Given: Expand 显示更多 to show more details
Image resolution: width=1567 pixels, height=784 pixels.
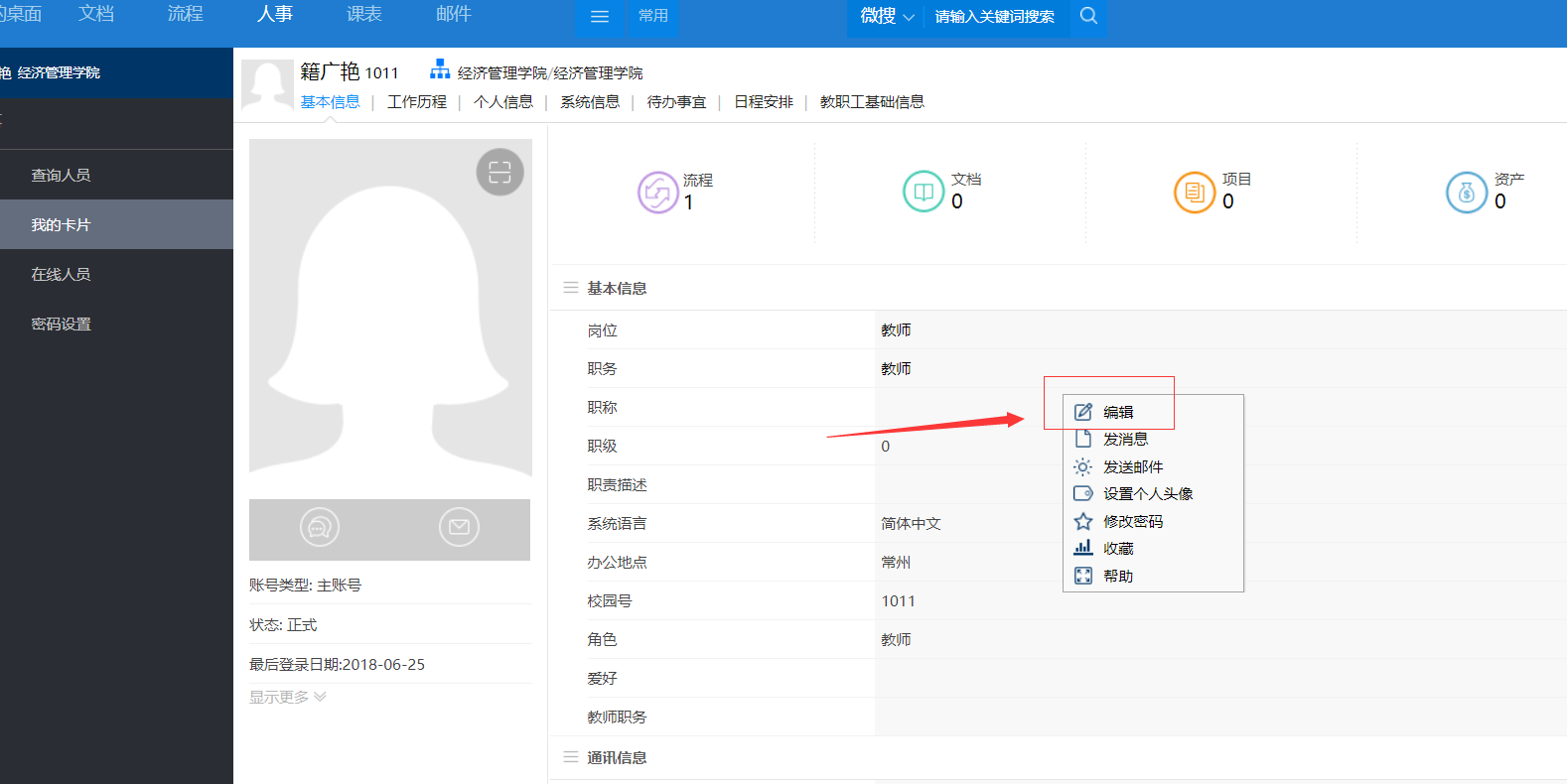Looking at the screenshot, I should 287,698.
